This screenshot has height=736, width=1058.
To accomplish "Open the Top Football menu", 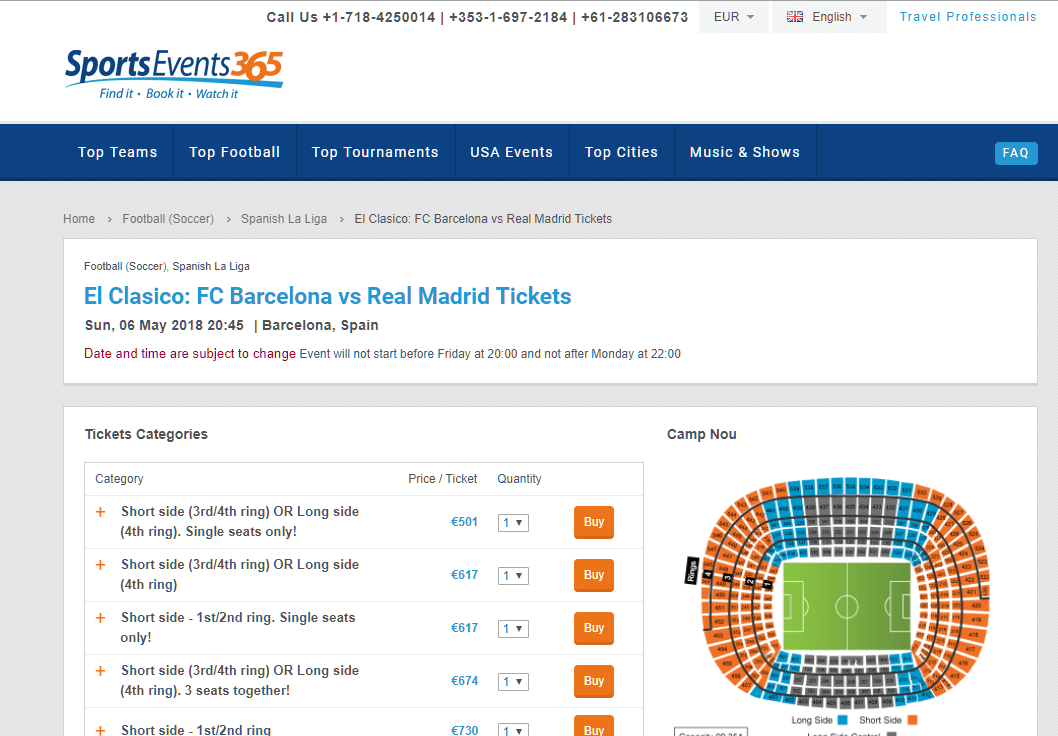I will coord(234,152).
